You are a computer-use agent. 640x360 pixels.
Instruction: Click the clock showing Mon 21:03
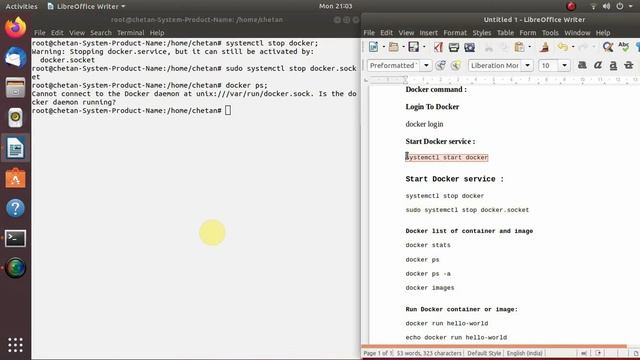(x=336, y=6)
